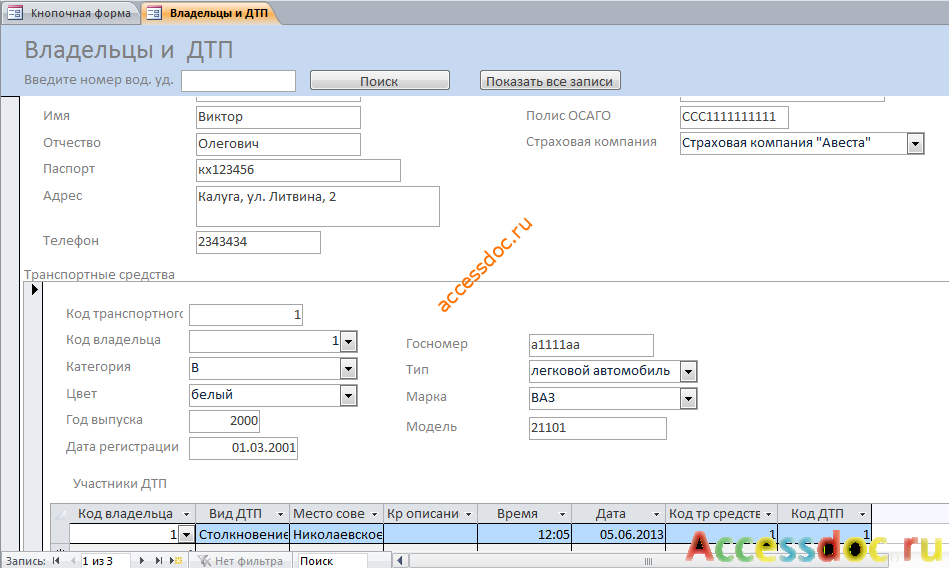Click the 'Поиск' search button
Image resolution: width=949 pixels, height=568 pixels.
tap(379, 81)
